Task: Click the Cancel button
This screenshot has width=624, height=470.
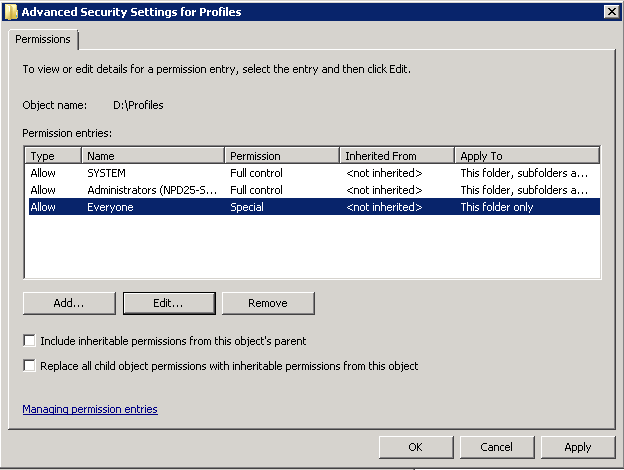Action: (497, 447)
